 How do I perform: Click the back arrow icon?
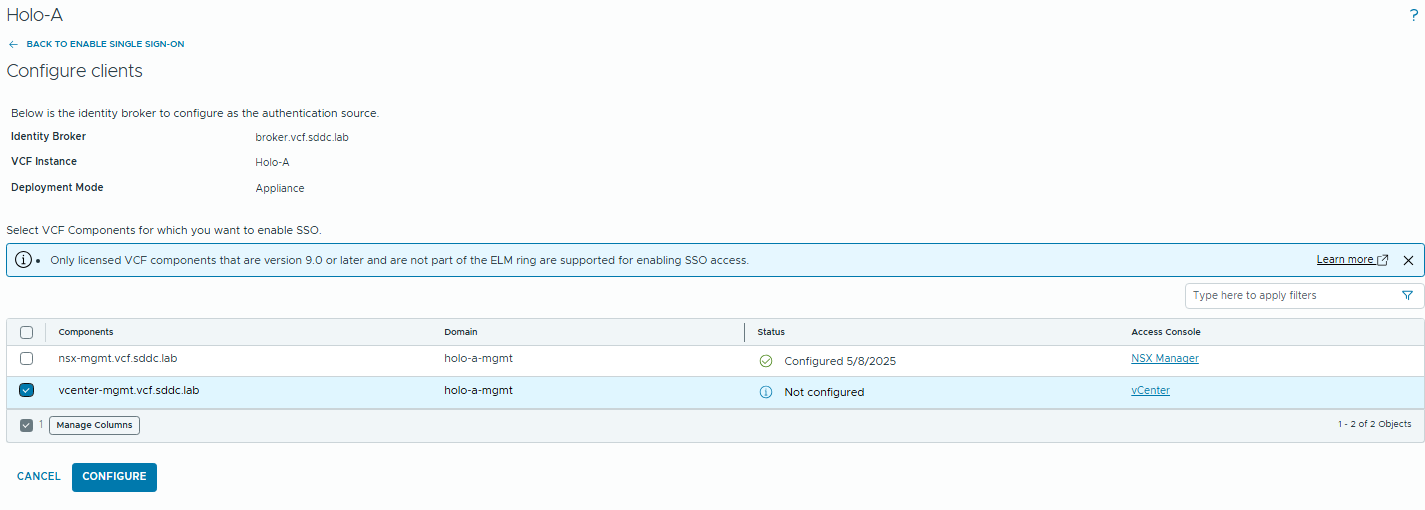tap(13, 45)
